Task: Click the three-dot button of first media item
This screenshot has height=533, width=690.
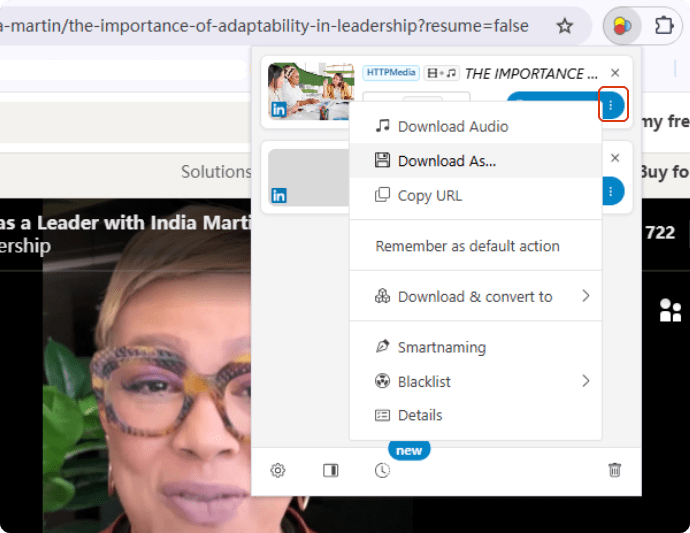Action: (x=612, y=105)
